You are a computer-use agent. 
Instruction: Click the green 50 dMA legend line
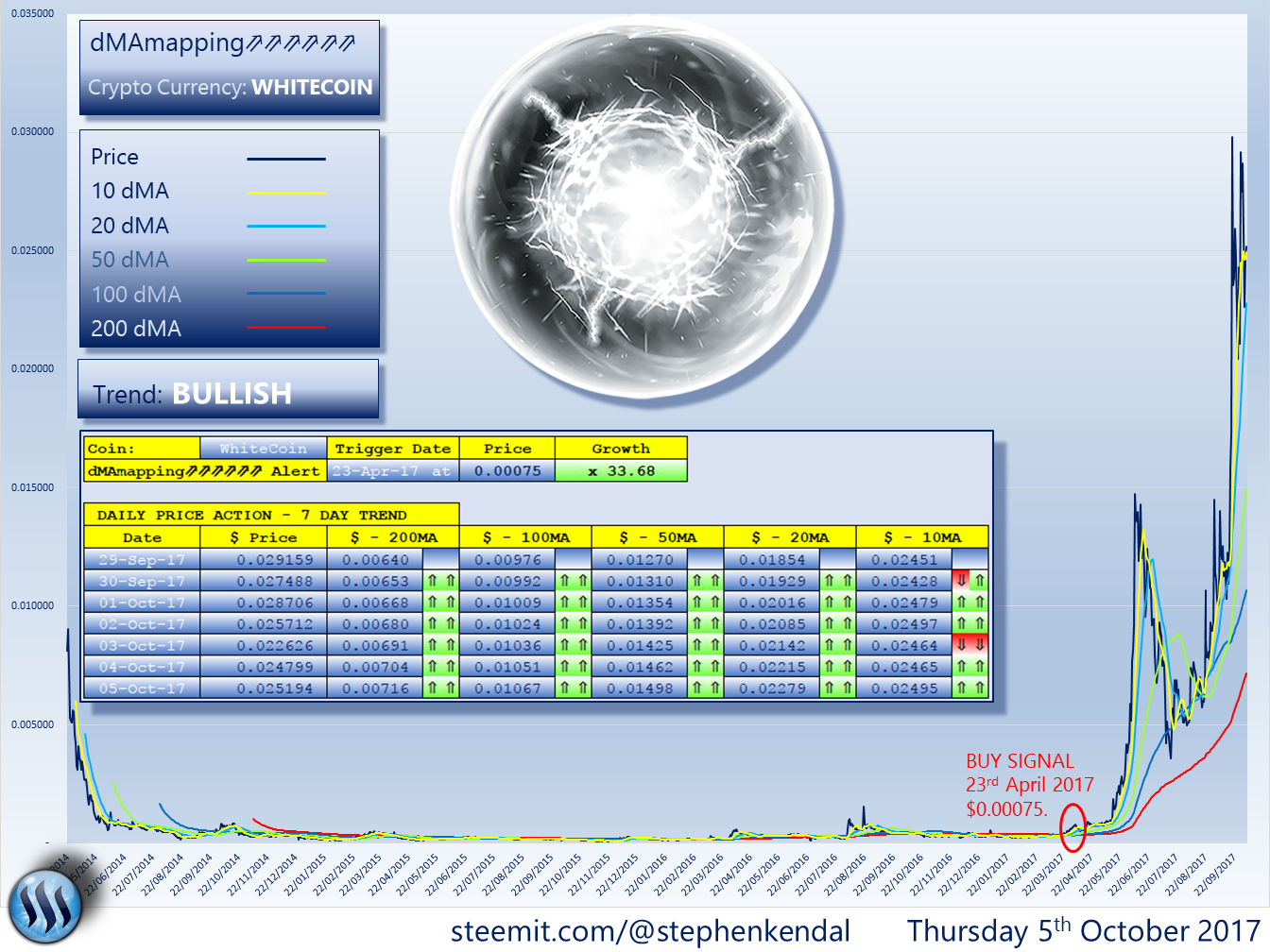pyautogui.click(x=286, y=260)
